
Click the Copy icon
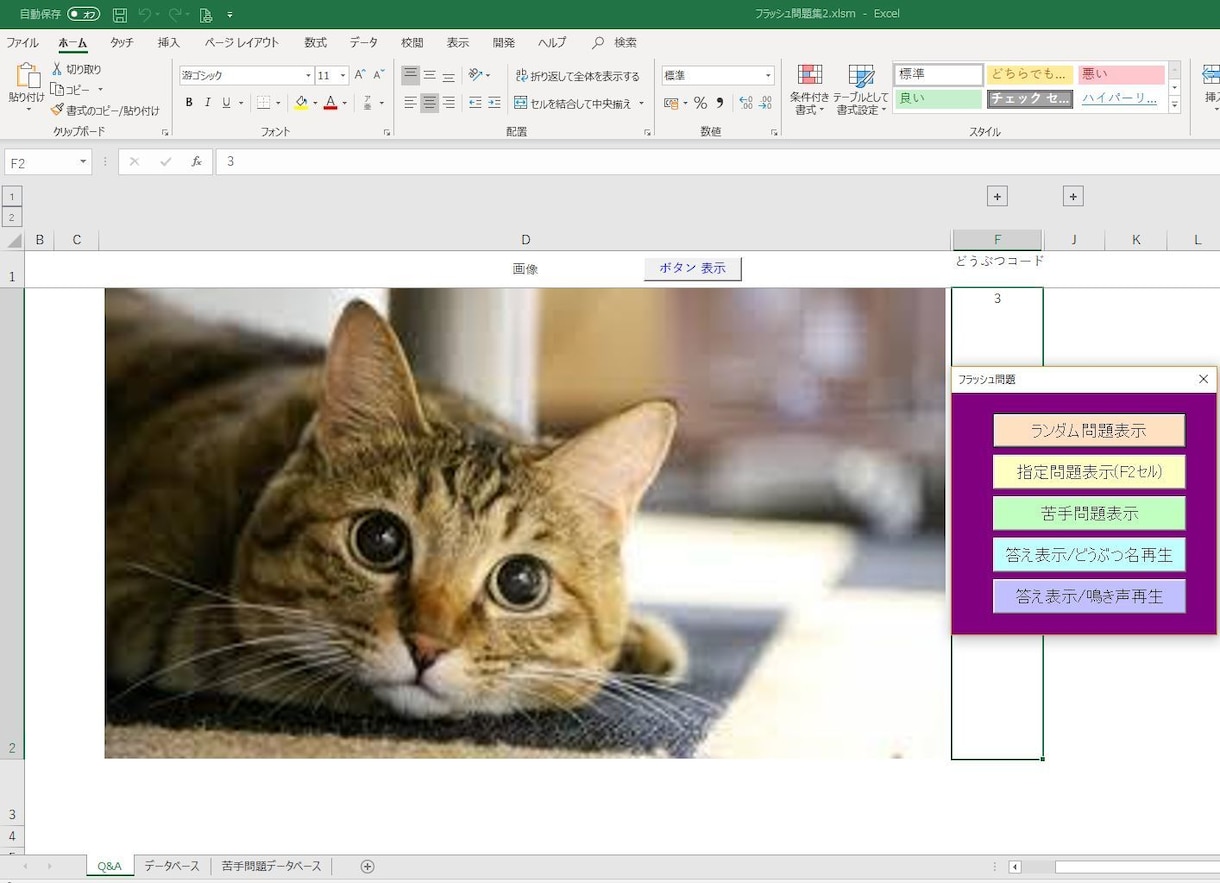coord(57,89)
